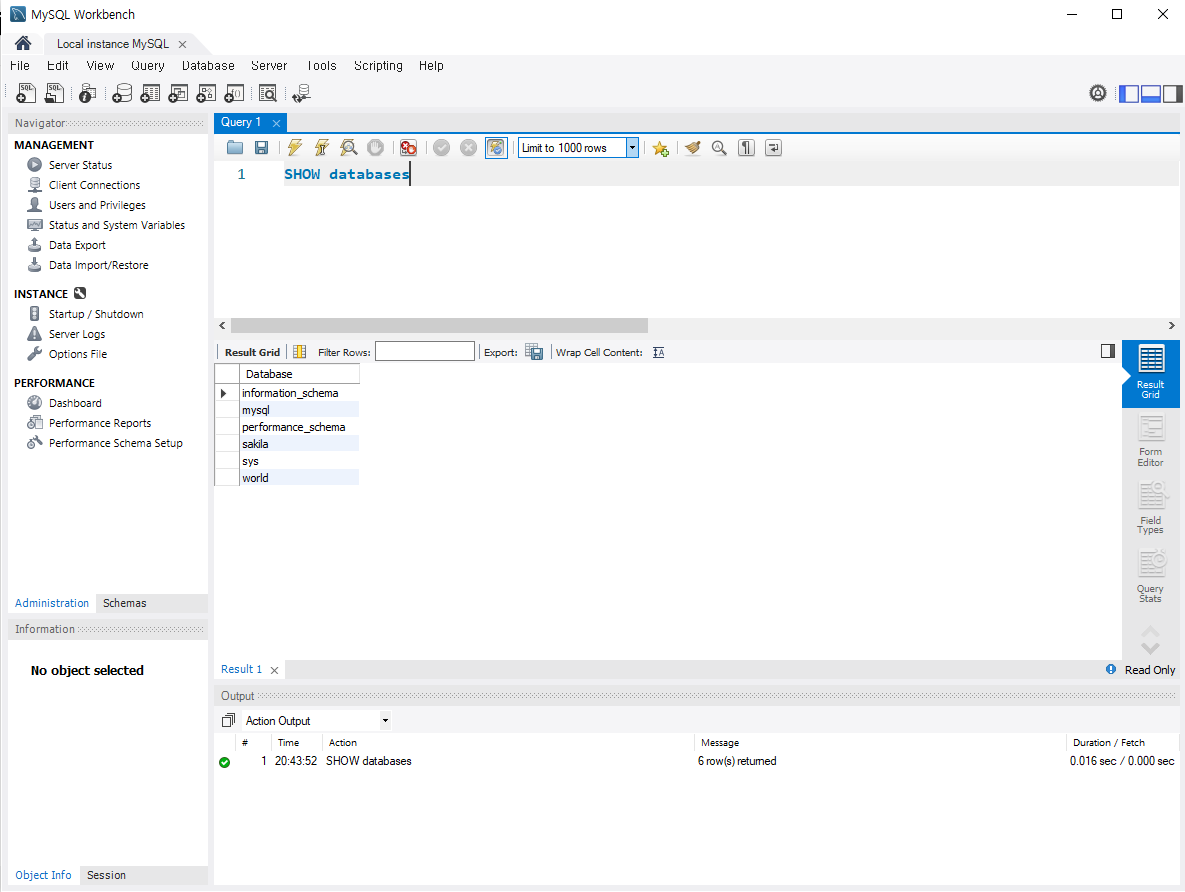Close the Result 1 tab

click(274, 671)
